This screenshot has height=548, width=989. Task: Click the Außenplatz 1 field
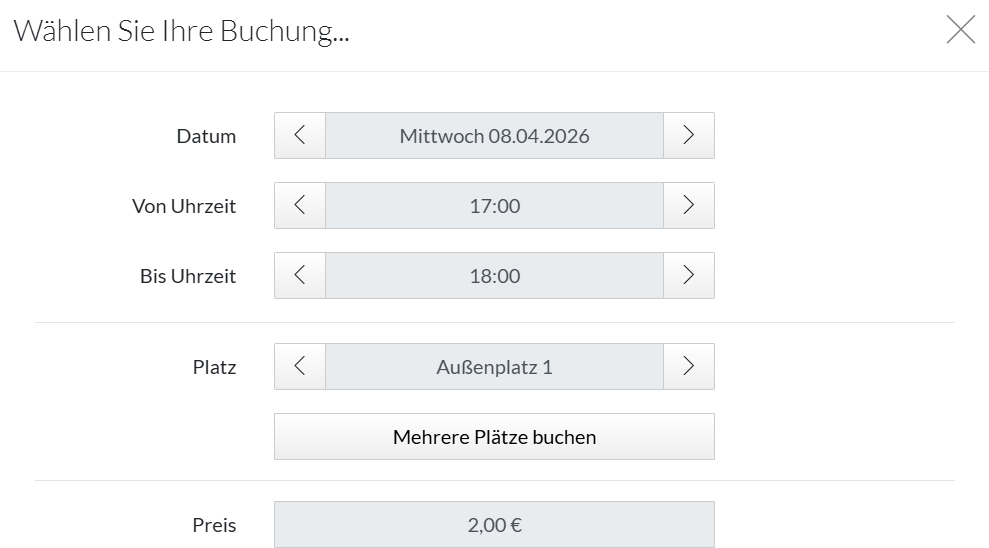[x=494, y=367]
